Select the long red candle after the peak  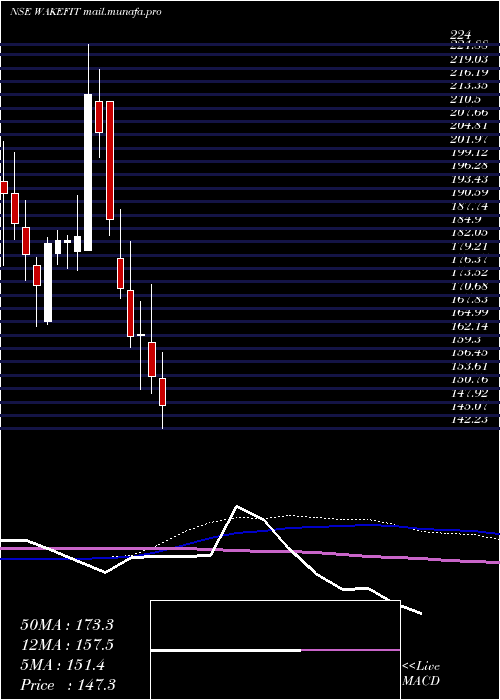[x=110, y=160]
